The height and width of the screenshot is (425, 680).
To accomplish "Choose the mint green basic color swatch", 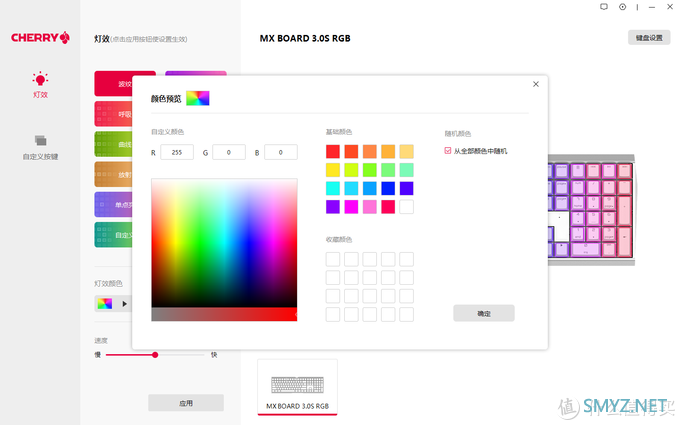I will (x=406, y=170).
